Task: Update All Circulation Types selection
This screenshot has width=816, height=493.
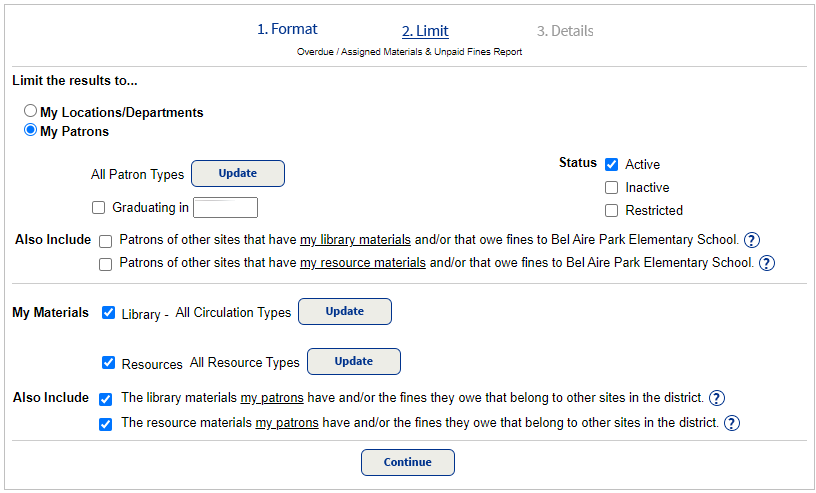Action: (345, 312)
